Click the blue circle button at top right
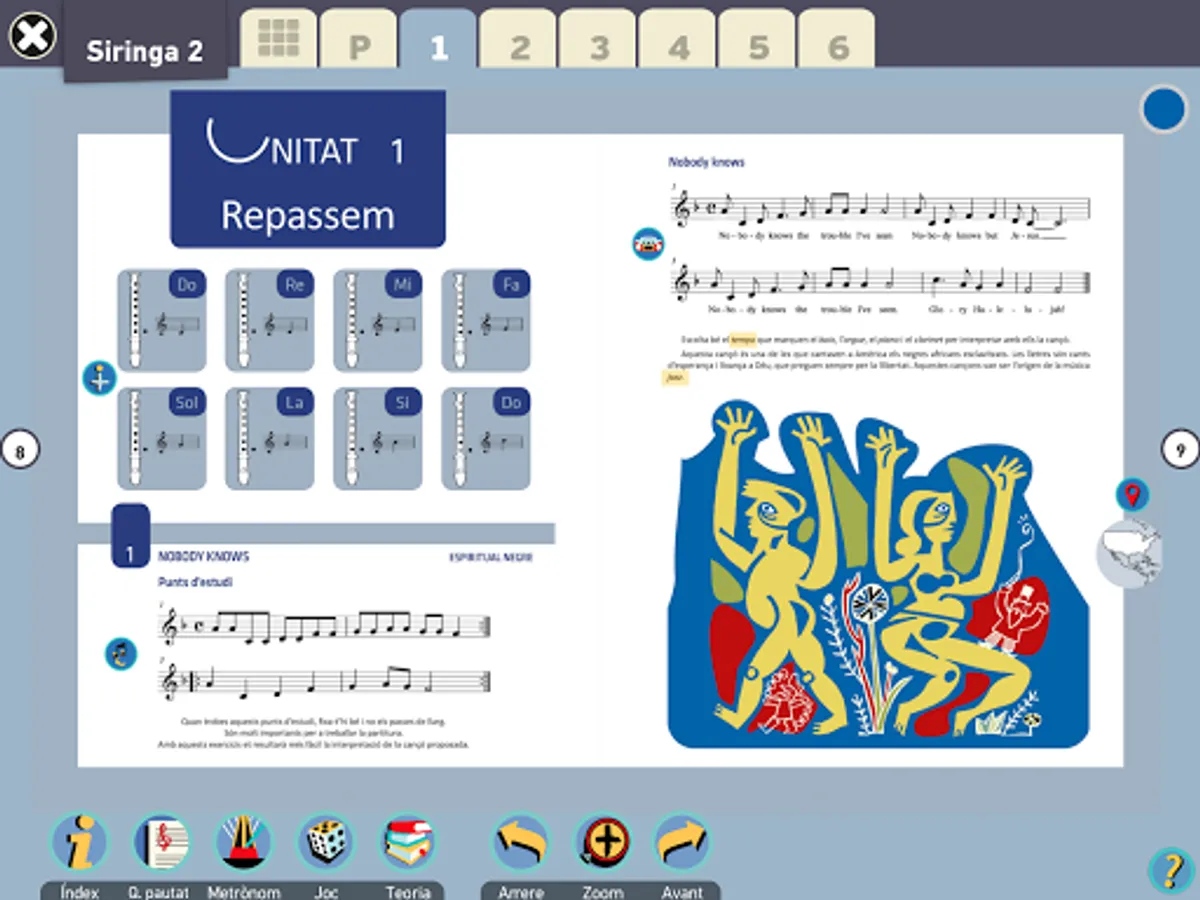1200x900 pixels. 1164,109
